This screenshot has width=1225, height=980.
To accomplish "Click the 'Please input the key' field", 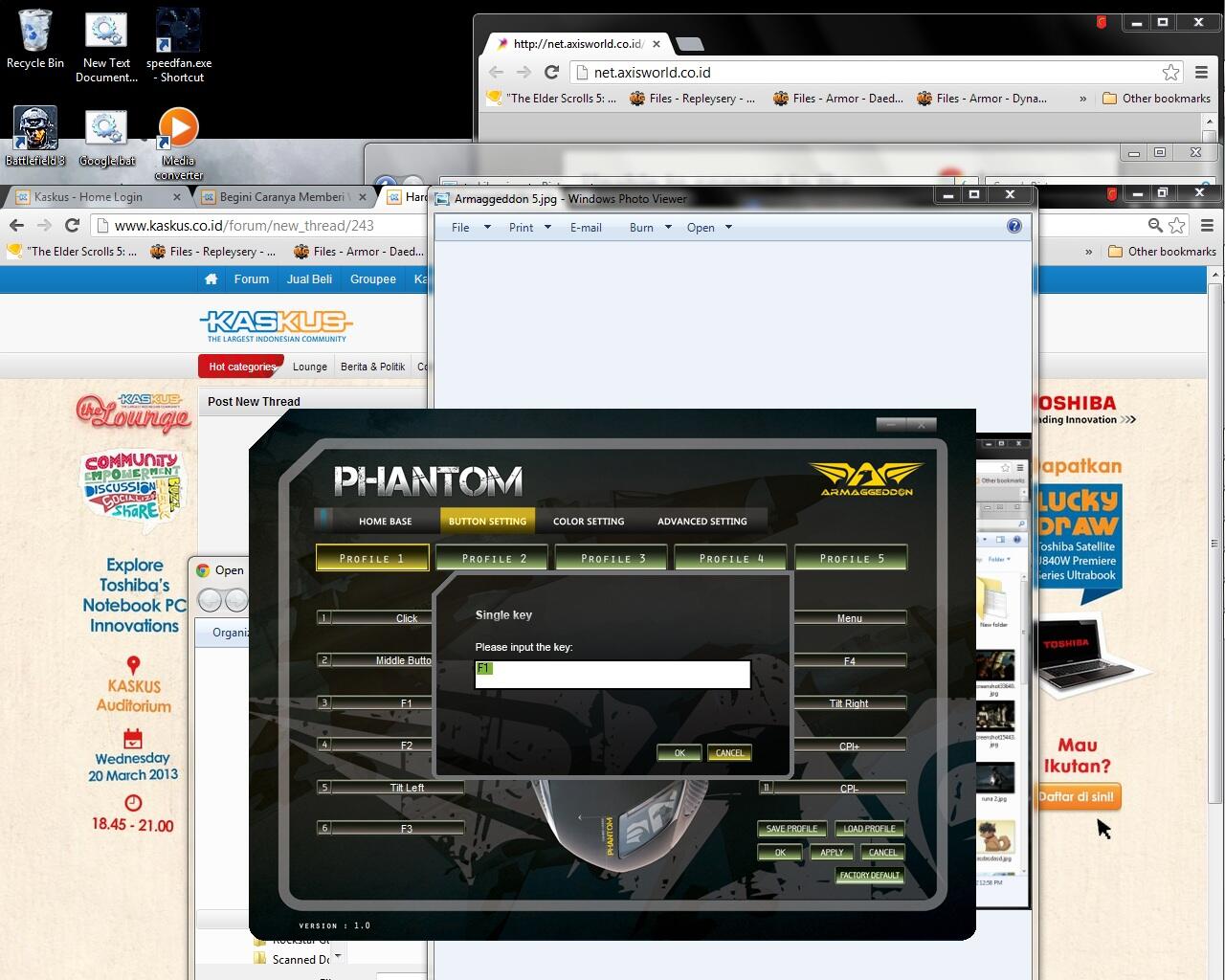I will [612, 674].
